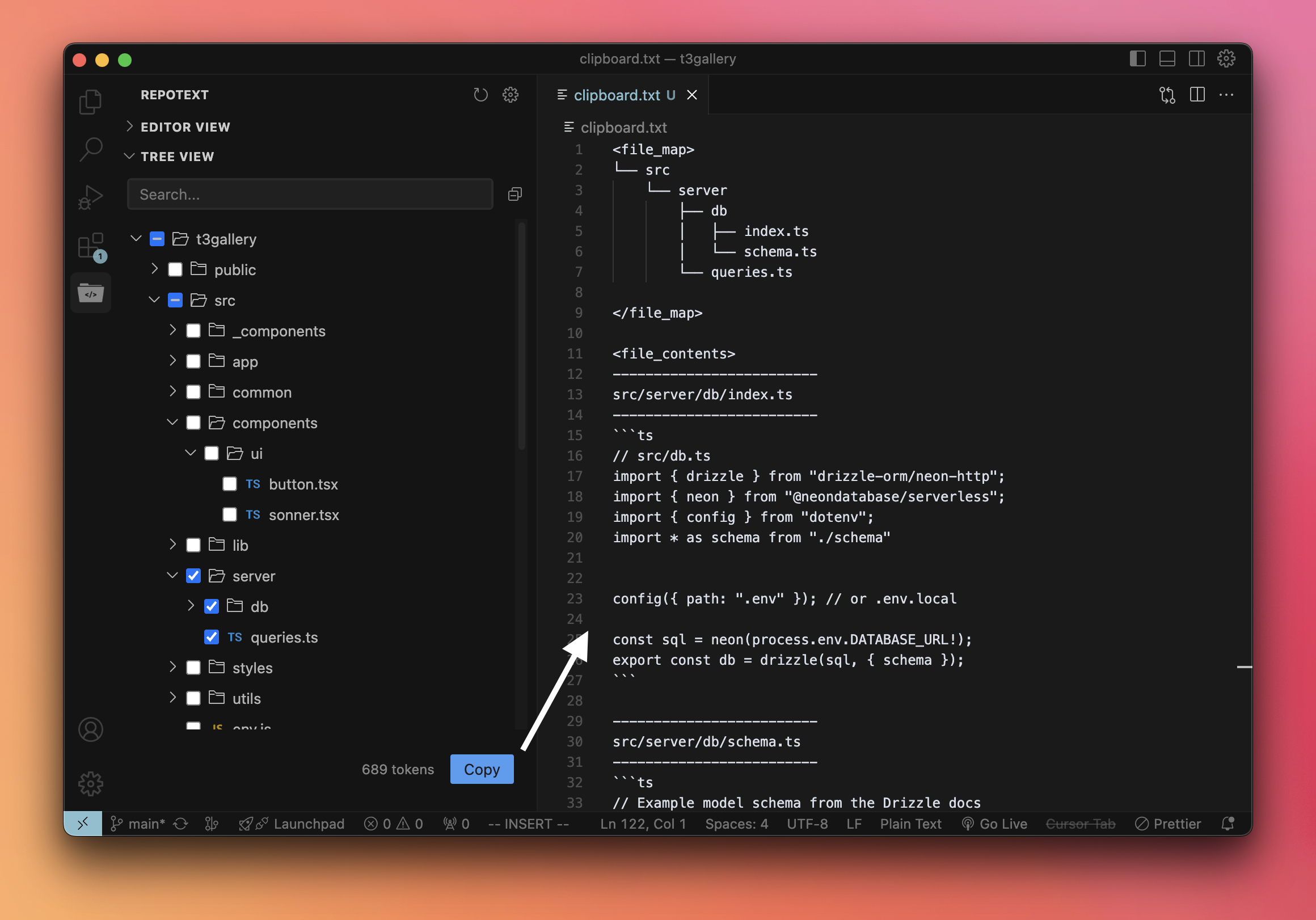Toggle the button.tsx checkbox
The height and width of the screenshot is (920, 1316).
pos(230,484)
